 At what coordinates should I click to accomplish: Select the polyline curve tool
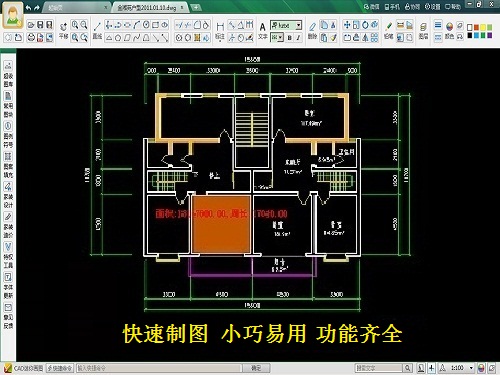tap(137, 37)
